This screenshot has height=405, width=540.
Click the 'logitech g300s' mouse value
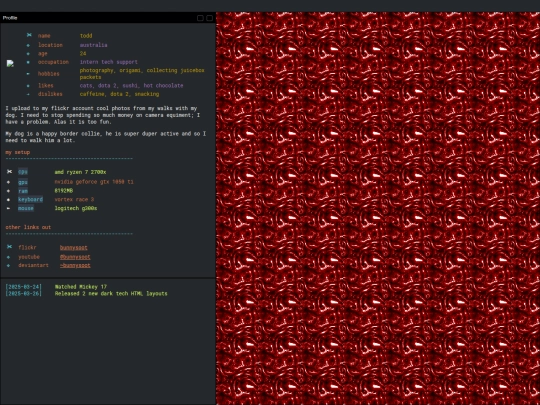tap(76, 208)
